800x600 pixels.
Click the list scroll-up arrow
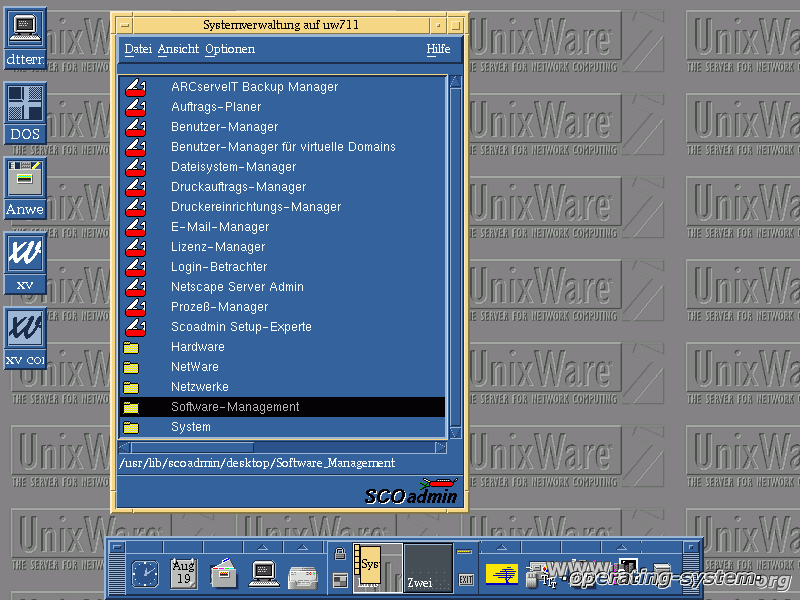click(x=456, y=82)
